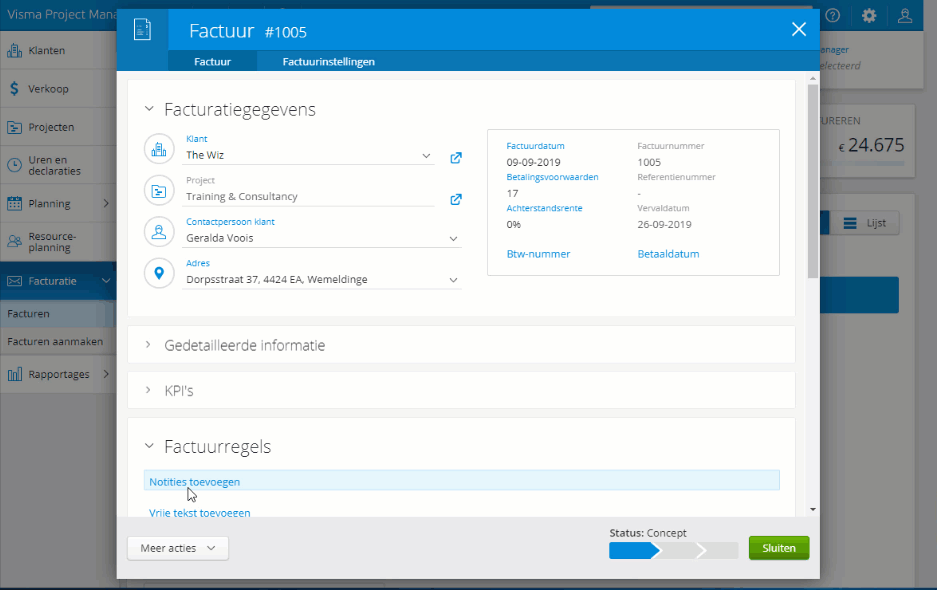Viewport: 937px width, 590px height.
Task: Click Notities toevoegen link
Action: 195,482
